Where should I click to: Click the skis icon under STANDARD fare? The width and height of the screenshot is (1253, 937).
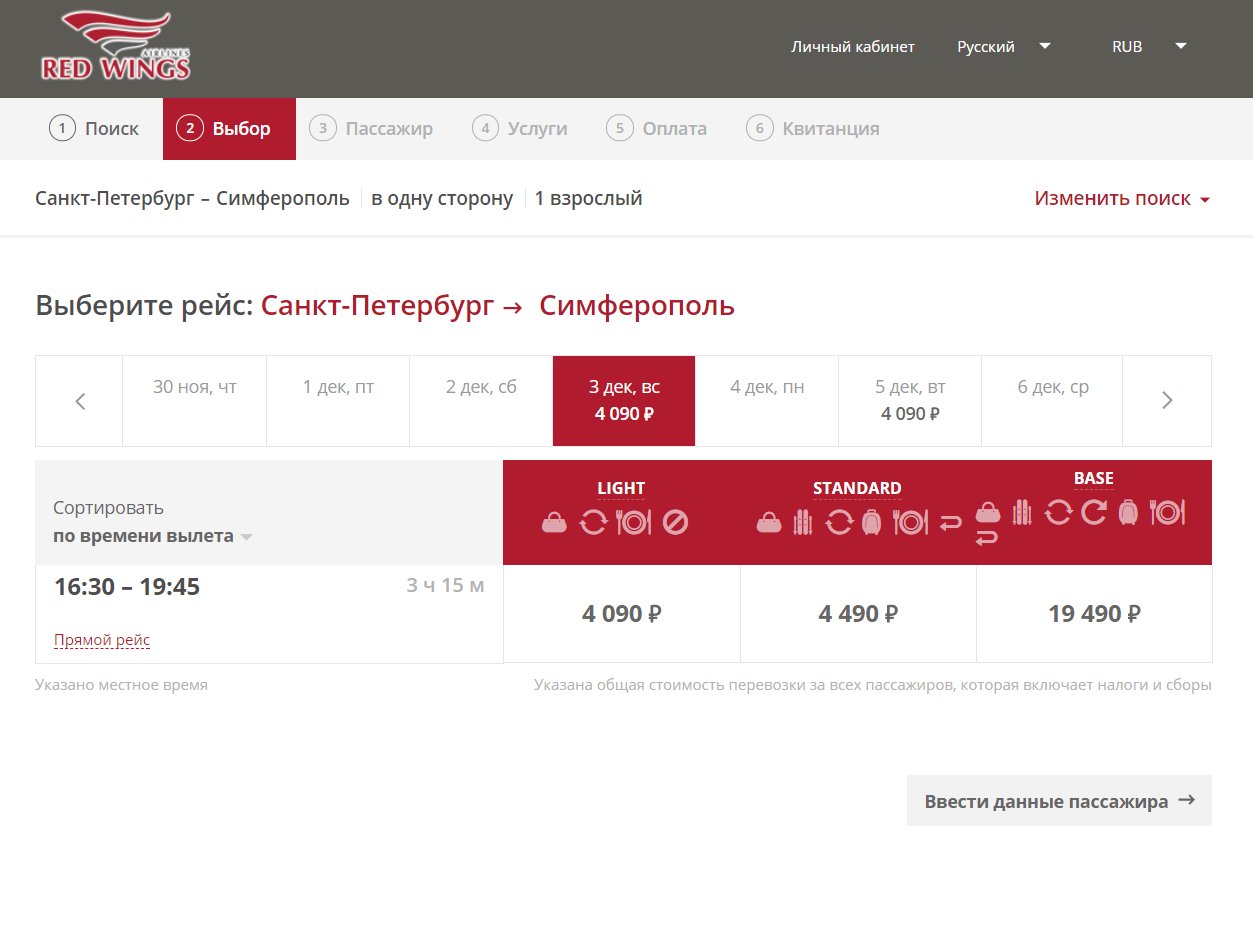pyautogui.click(x=803, y=522)
